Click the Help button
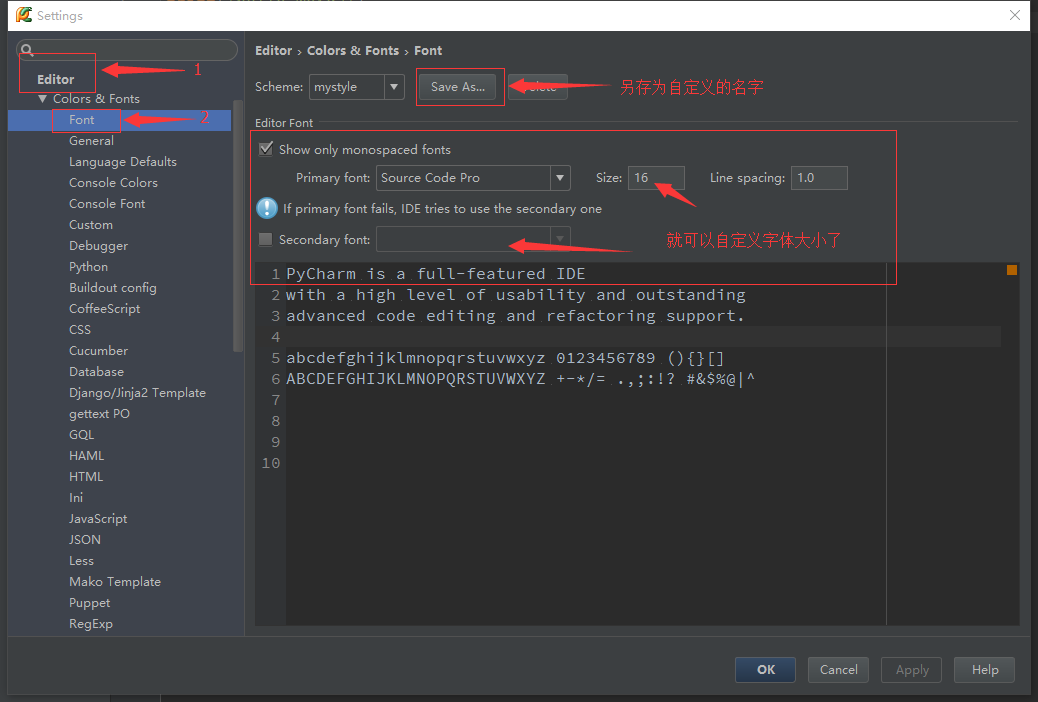This screenshot has width=1038, height=702. coord(984,670)
